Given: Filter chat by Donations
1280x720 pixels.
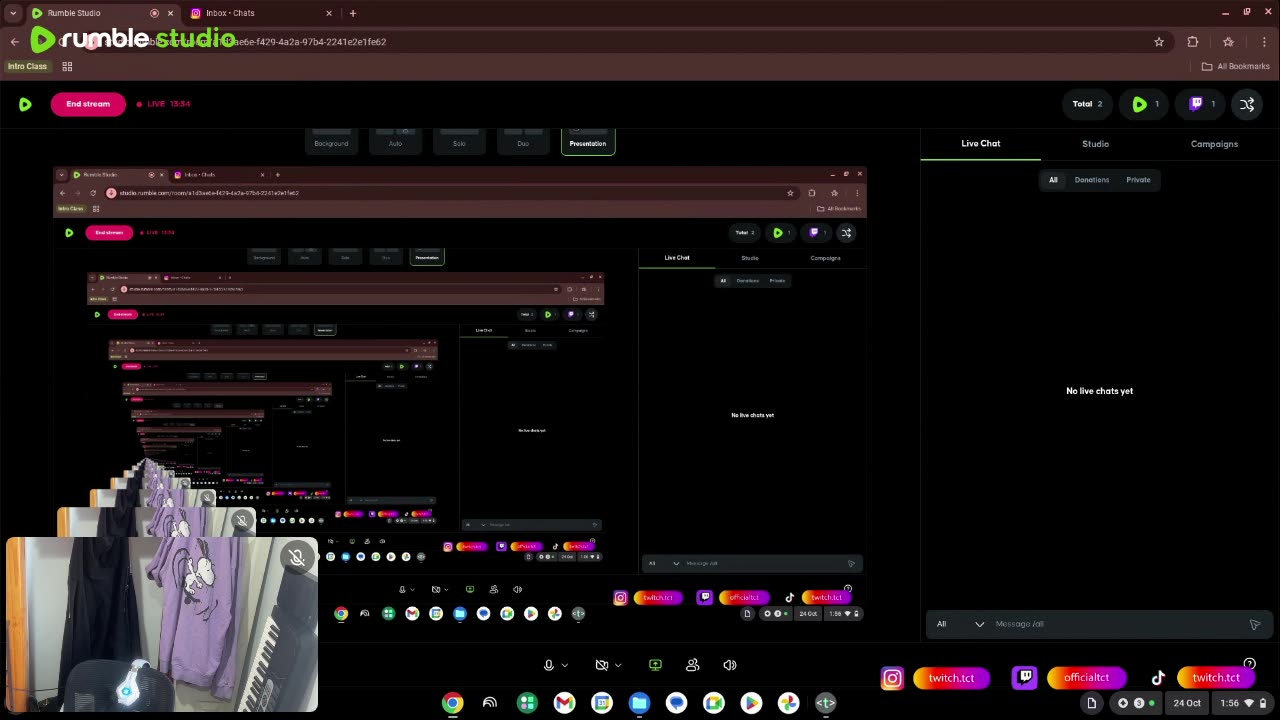Looking at the screenshot, I should pos(1091,180).
